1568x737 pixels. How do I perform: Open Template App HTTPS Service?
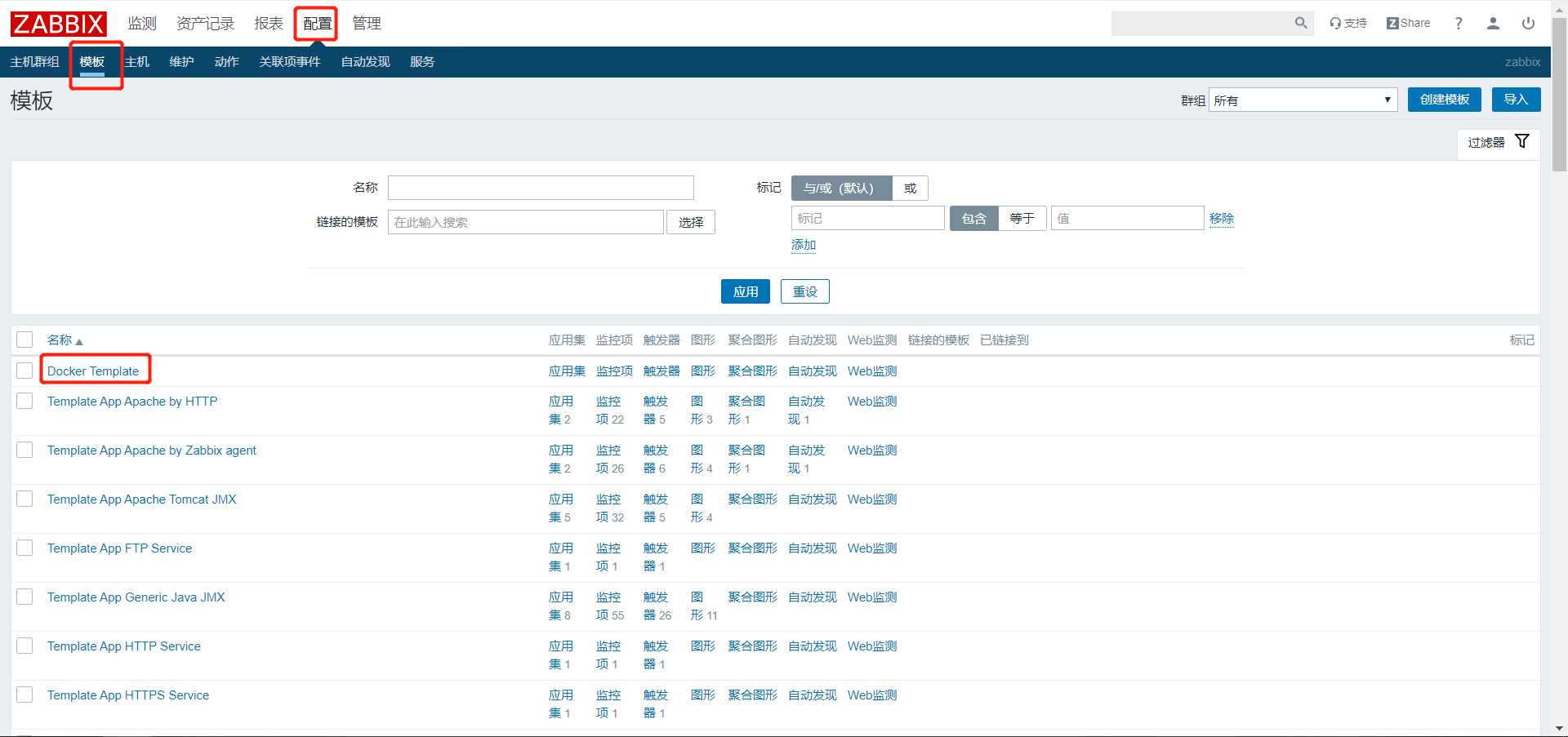pyautogui.click(x=128, y=695)
